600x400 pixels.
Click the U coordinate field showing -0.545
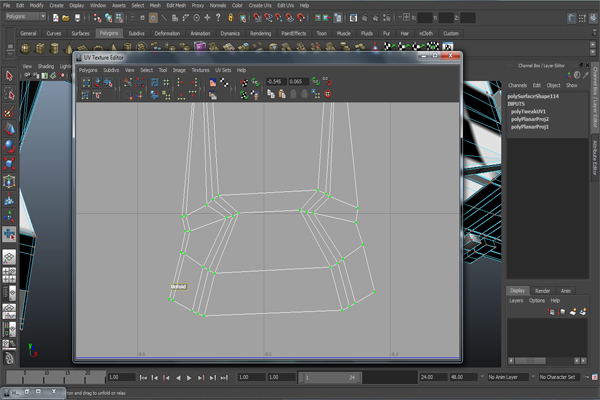coord(276,82)
